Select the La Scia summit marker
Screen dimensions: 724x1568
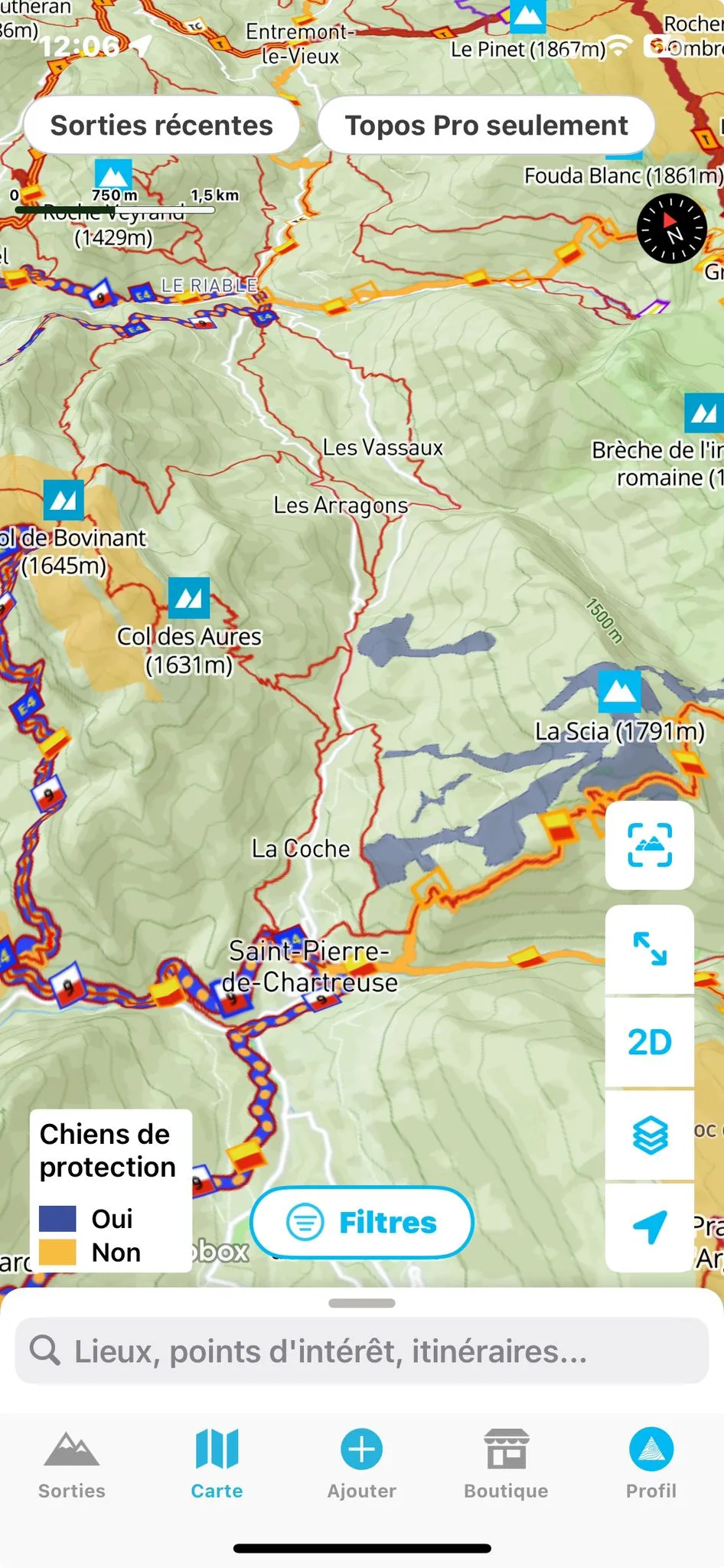[x=619, y=691]
